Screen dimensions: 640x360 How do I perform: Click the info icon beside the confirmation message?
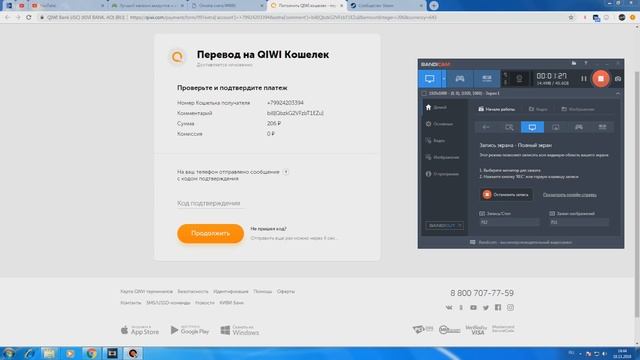pyautogui.click(x=286, y=172)
